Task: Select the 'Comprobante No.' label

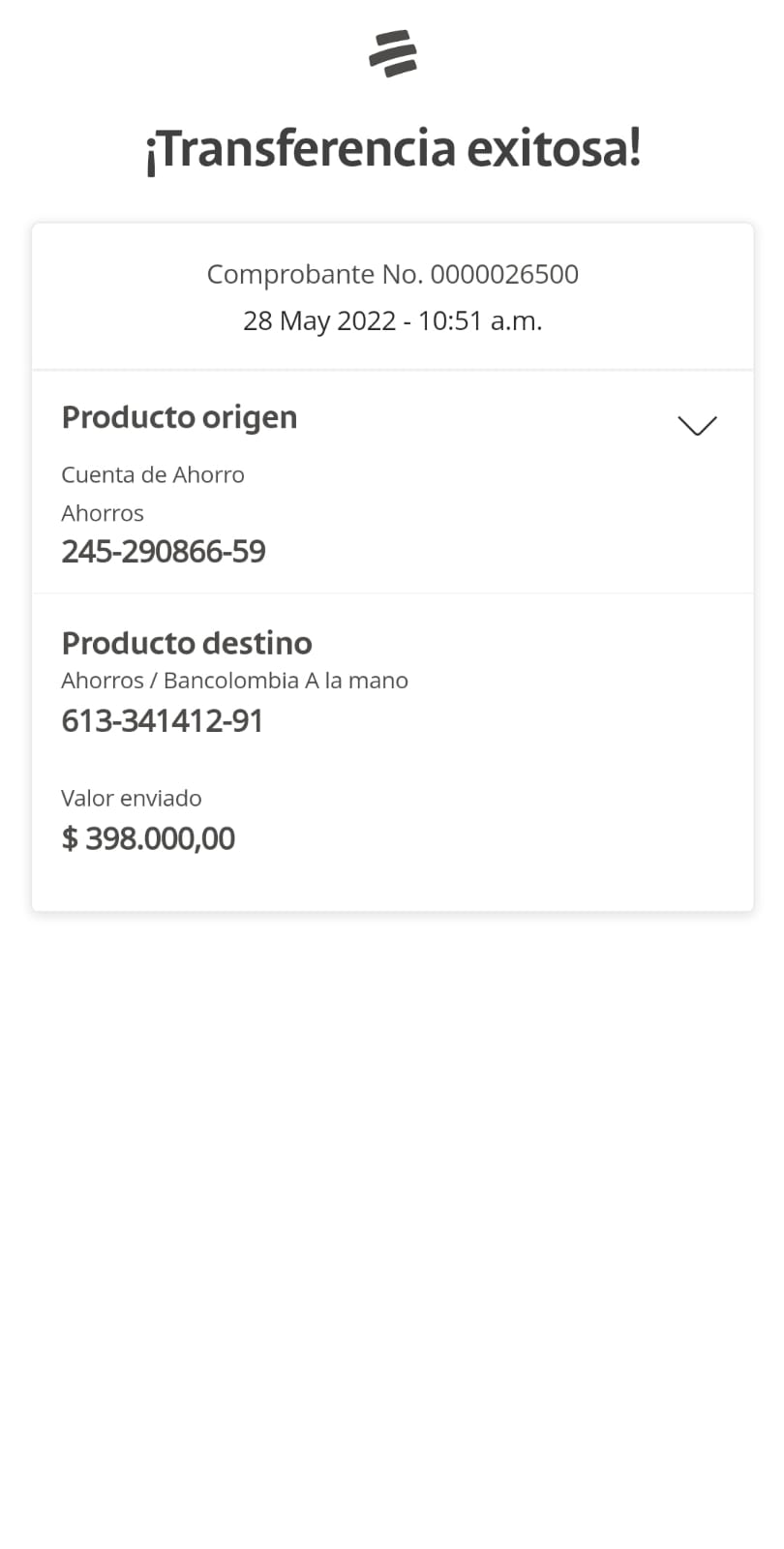Action: (x=315, y=274)
